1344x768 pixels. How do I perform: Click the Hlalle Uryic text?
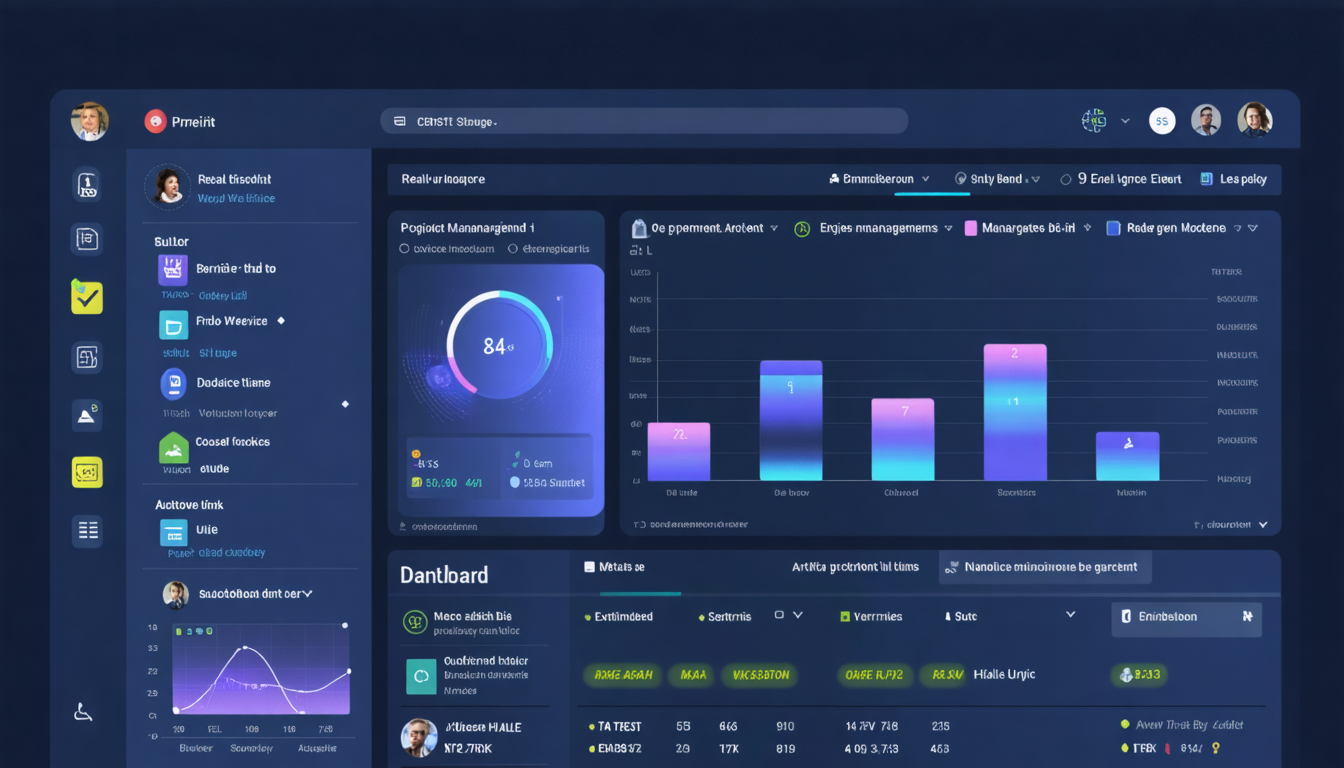(1004, 675)
